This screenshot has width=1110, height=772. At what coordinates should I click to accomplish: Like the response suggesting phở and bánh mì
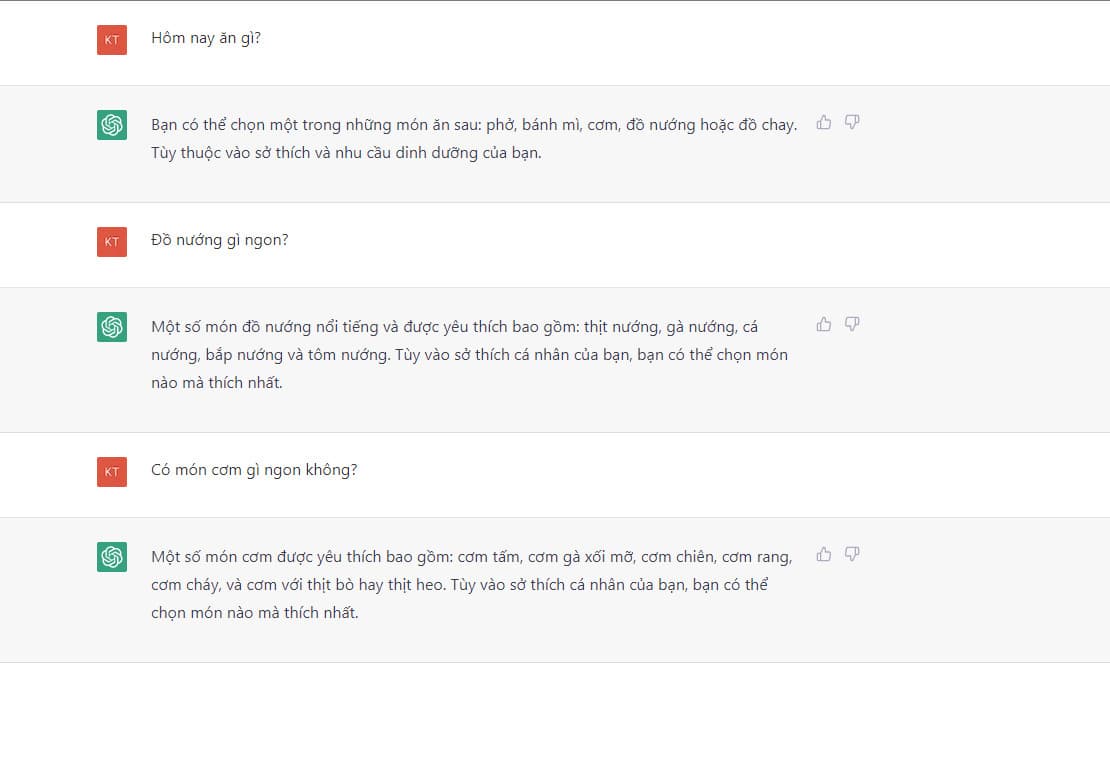[x=824, y=122]
